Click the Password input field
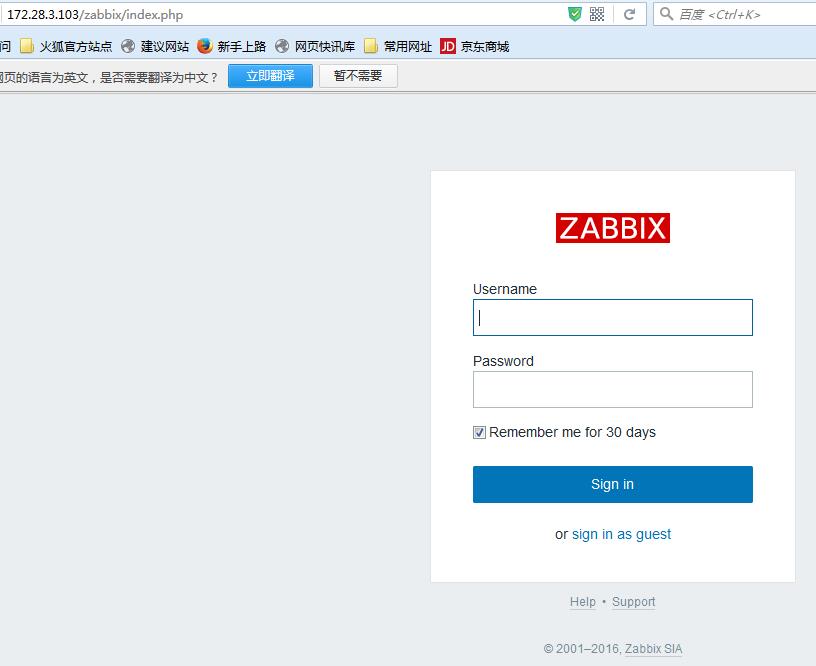 (612, 389)
